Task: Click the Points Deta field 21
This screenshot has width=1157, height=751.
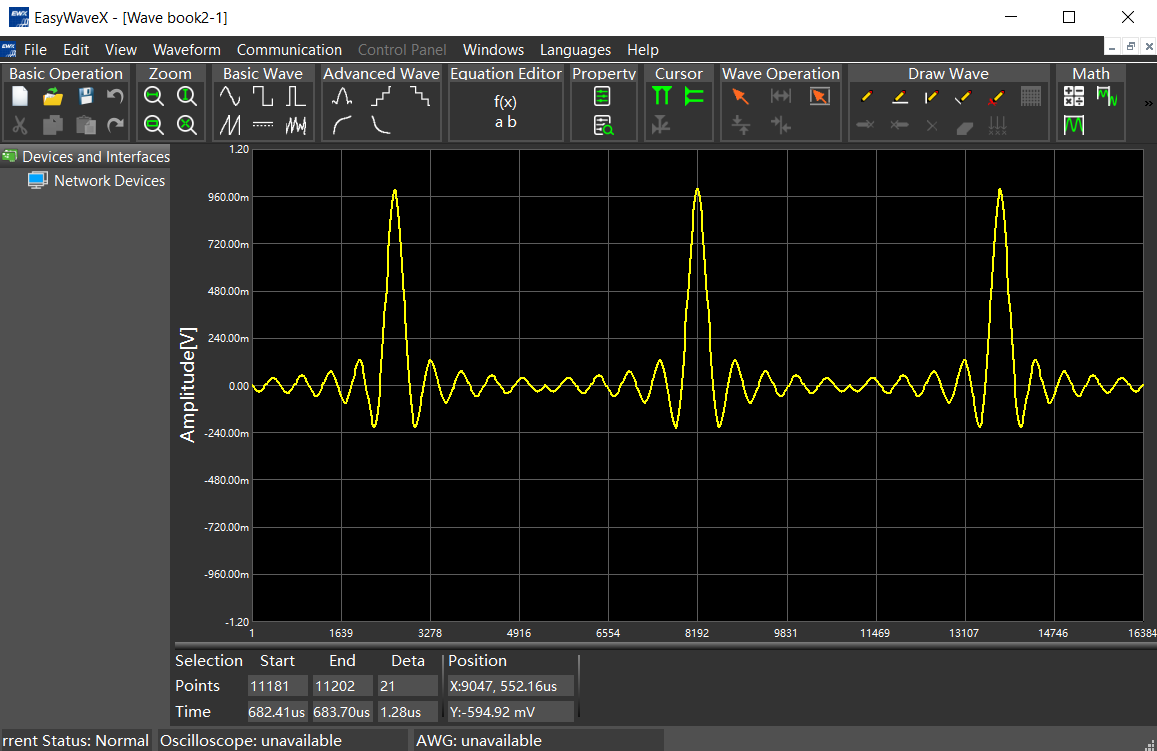Action: (408, 686)
